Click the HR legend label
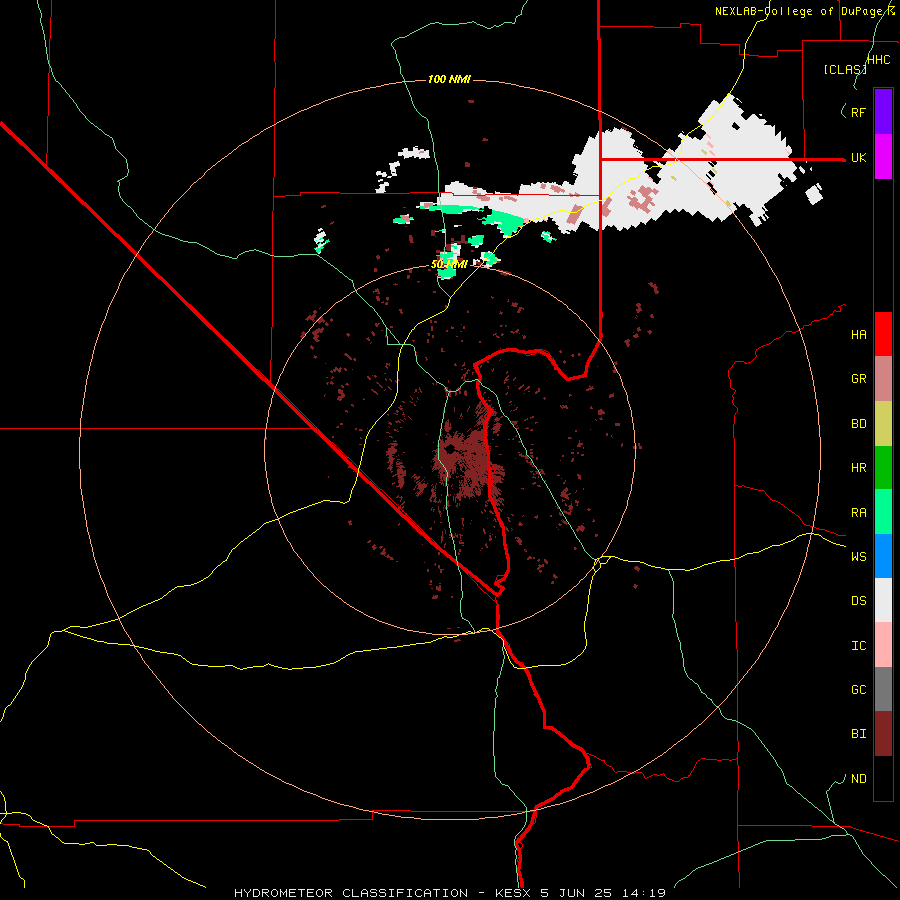Viewport: 900px width, 900px height. [x=858, y=468]
